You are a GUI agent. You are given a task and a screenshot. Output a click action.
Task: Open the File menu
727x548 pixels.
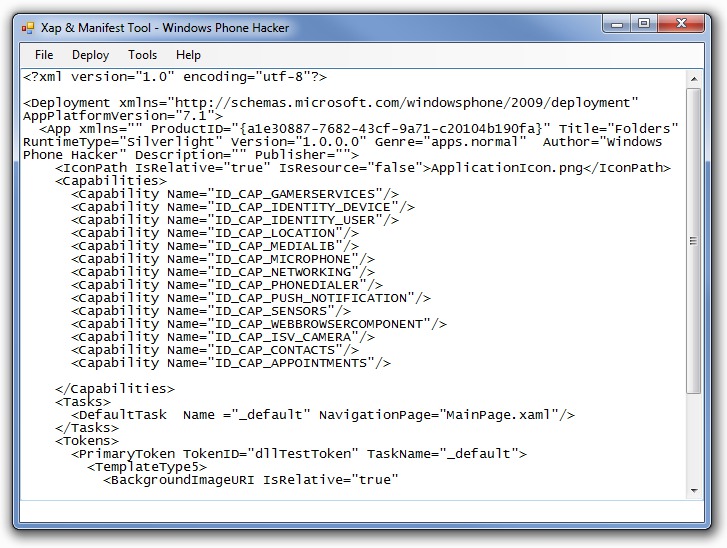point(44,55)
